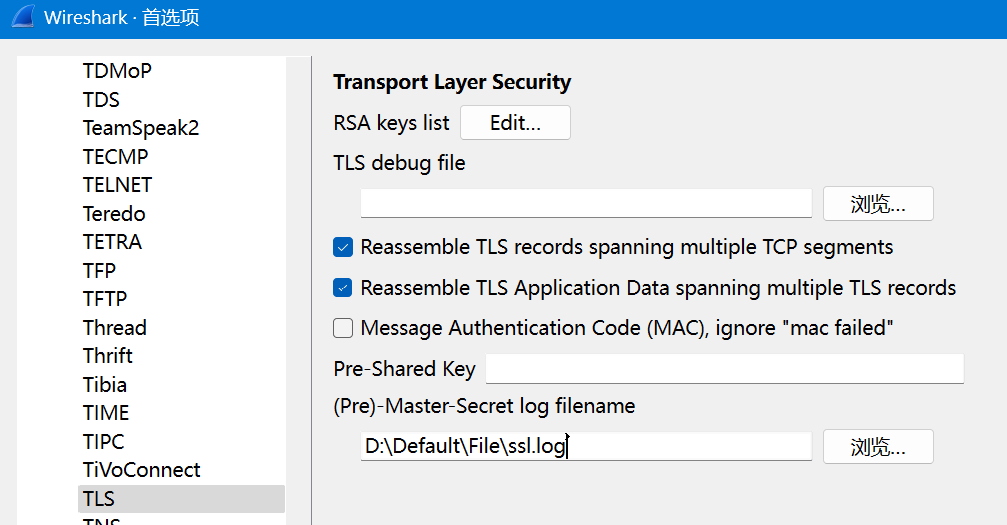The image size is (1007, 525).
Task: Select TLS in the protocol list
Action: point(99,499)
